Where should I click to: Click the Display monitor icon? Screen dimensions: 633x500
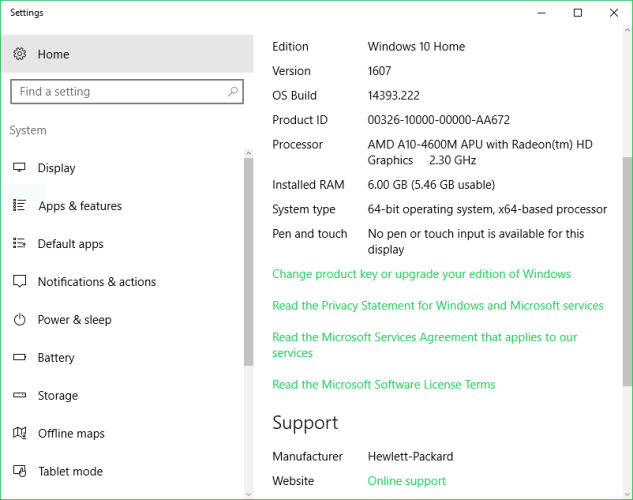19,168
